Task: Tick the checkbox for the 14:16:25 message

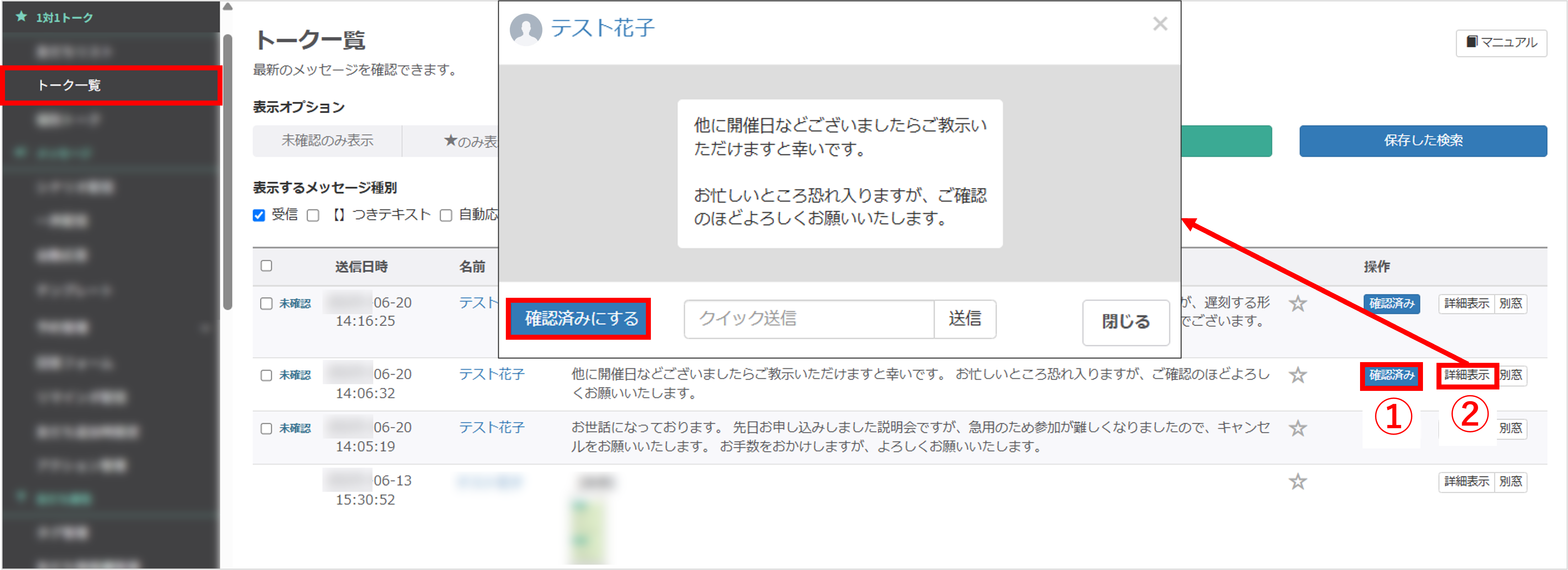Action: pos(266,303)
